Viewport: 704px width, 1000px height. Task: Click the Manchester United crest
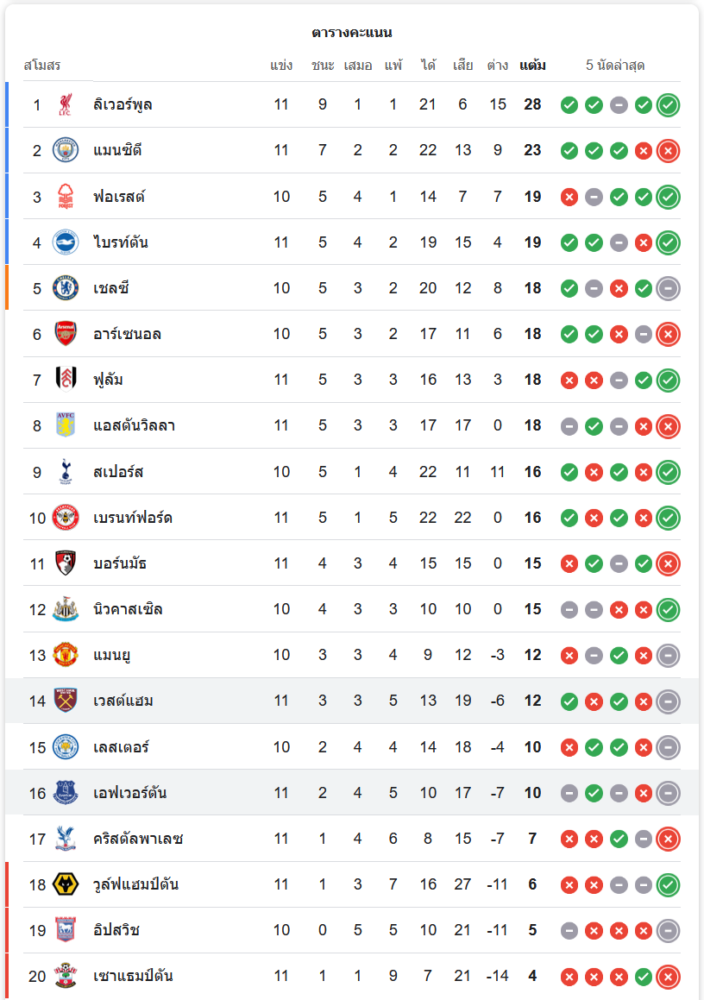pos(66,655)
